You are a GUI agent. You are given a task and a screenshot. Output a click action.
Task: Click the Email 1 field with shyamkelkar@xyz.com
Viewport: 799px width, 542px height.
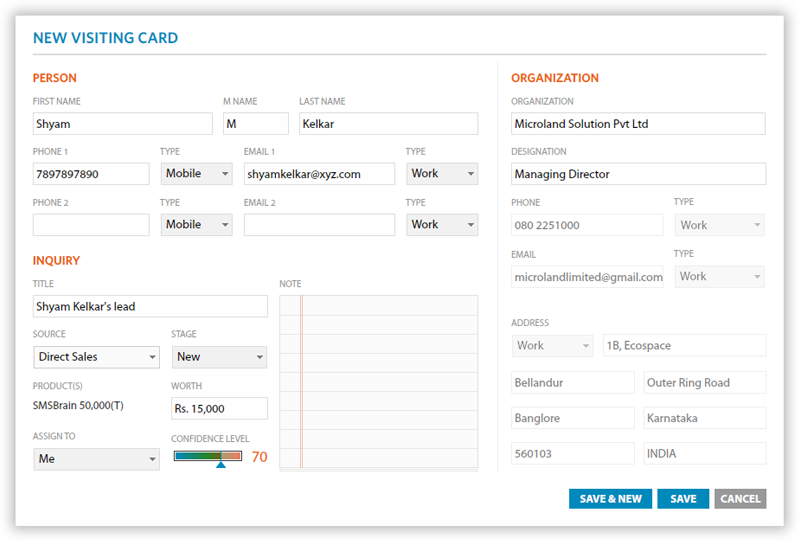pyautogui.click(x=319, y=174)
